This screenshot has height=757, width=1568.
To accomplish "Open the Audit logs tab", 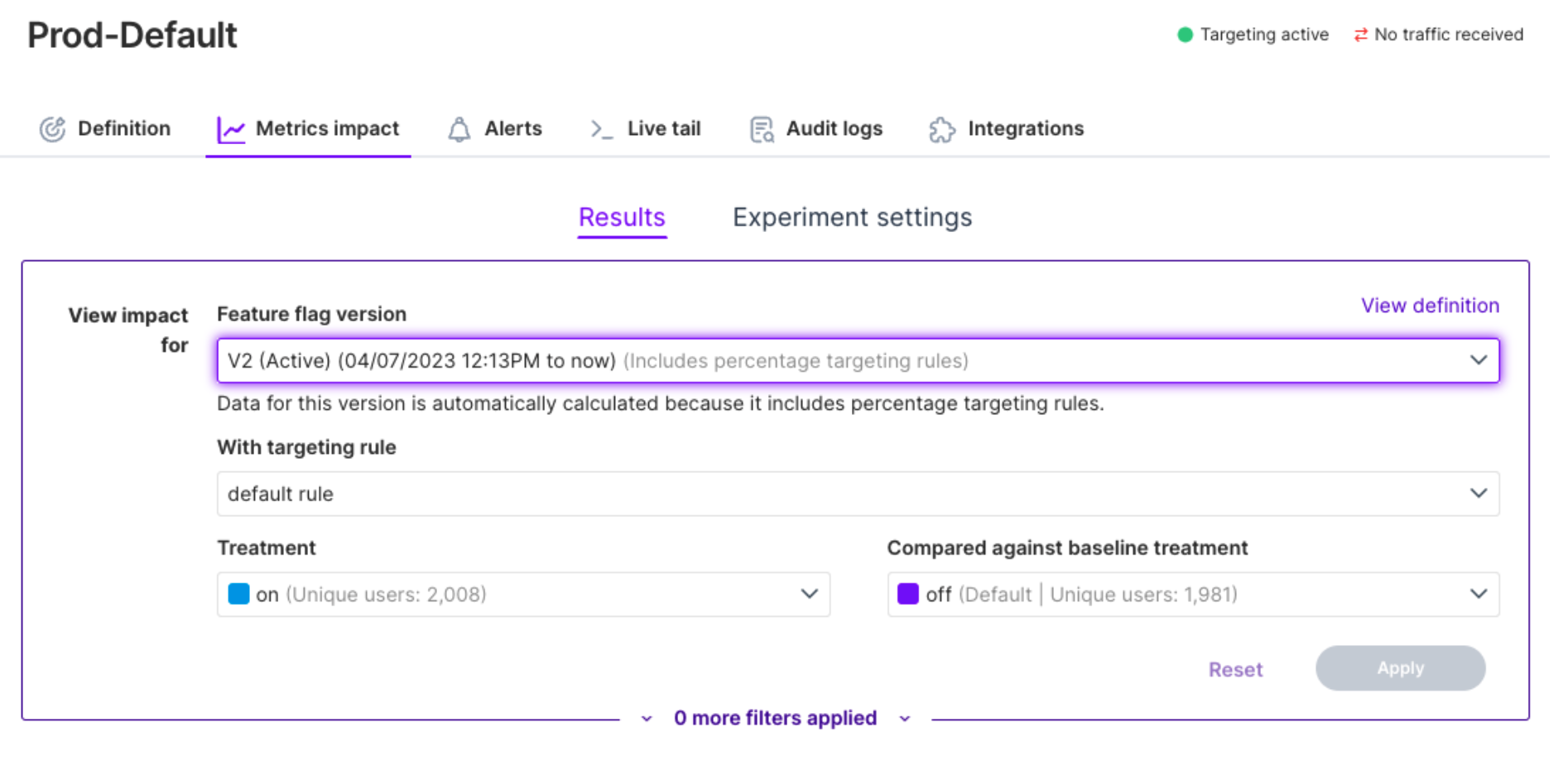I will coord(816,129).
